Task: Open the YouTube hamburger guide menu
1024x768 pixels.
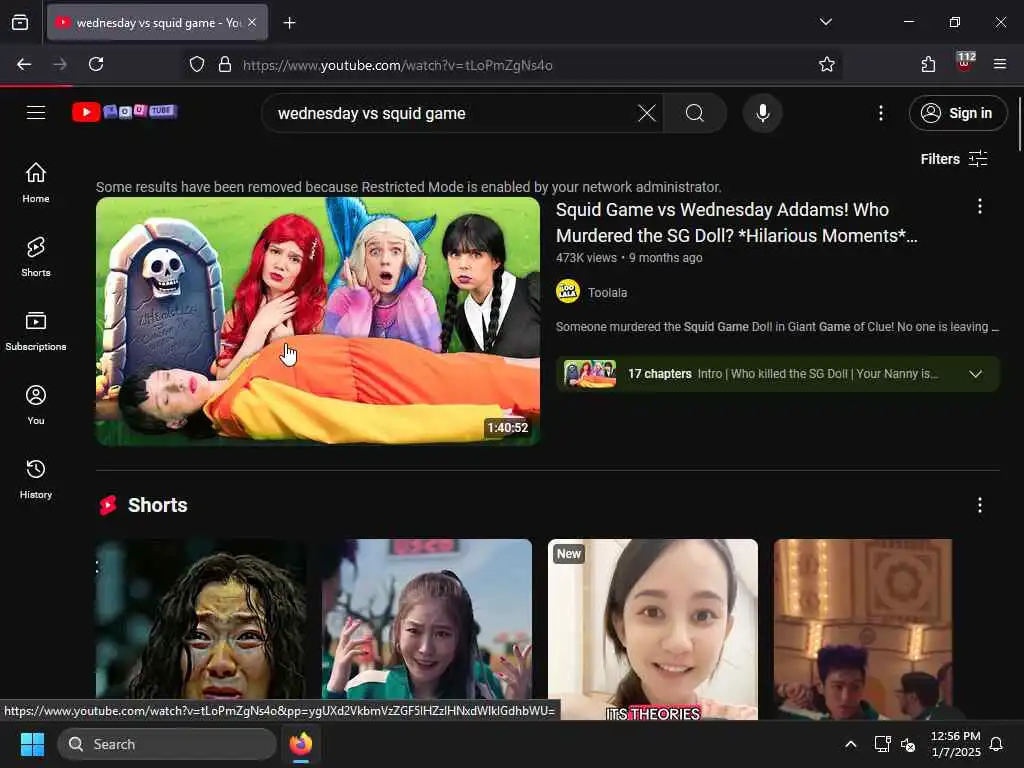Action: pos(36,113)
